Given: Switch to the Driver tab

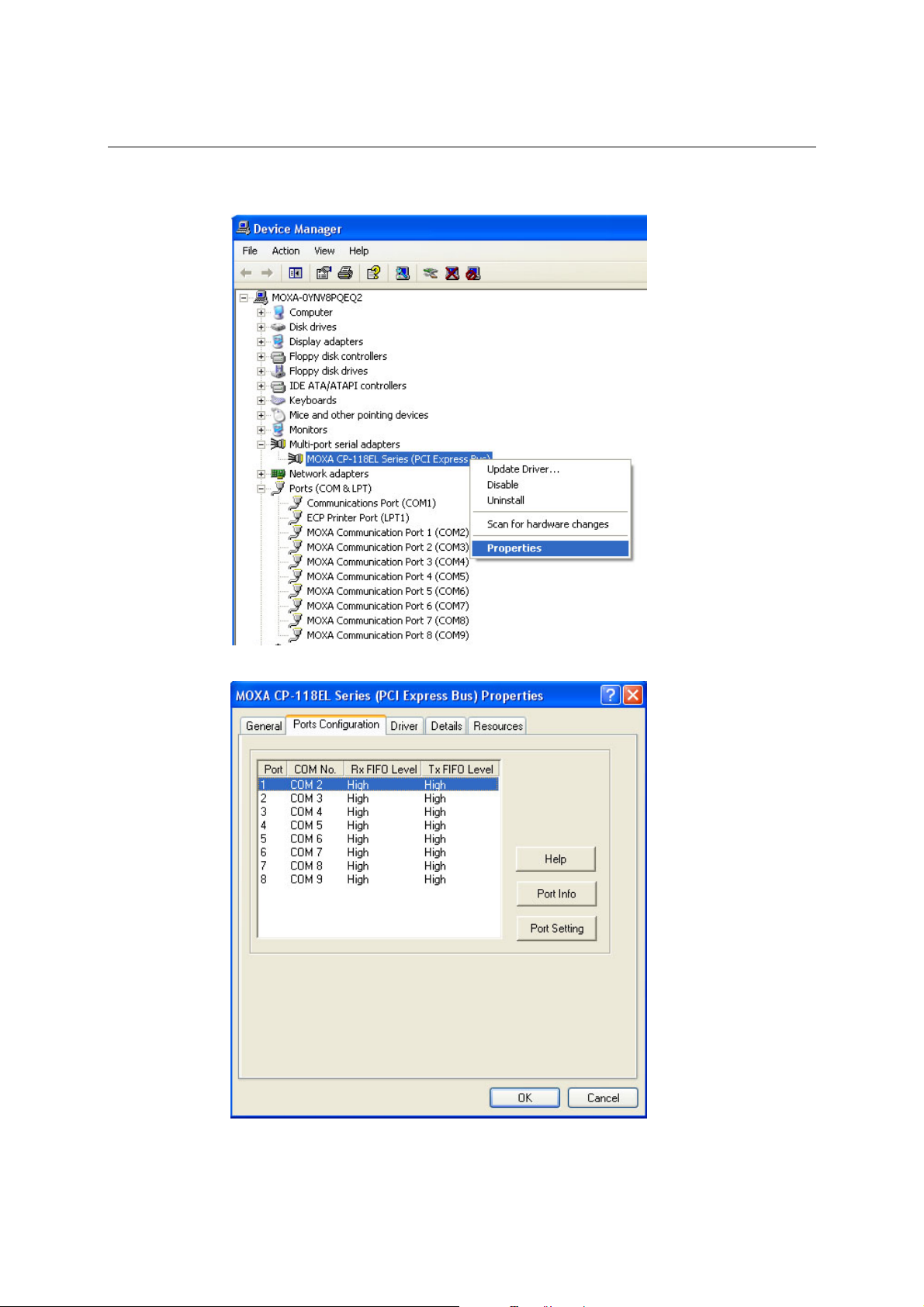Looking at the screenshot, I should [404, 726].
